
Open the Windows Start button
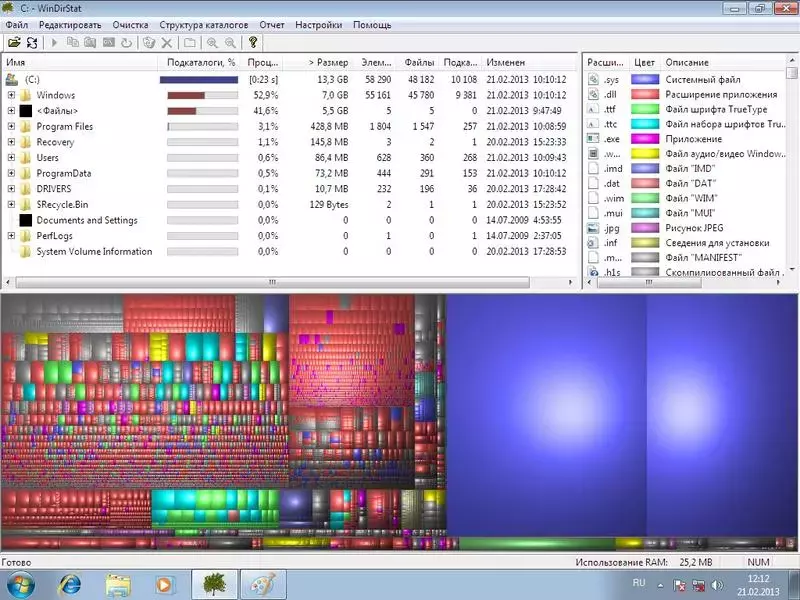point(20,585)
